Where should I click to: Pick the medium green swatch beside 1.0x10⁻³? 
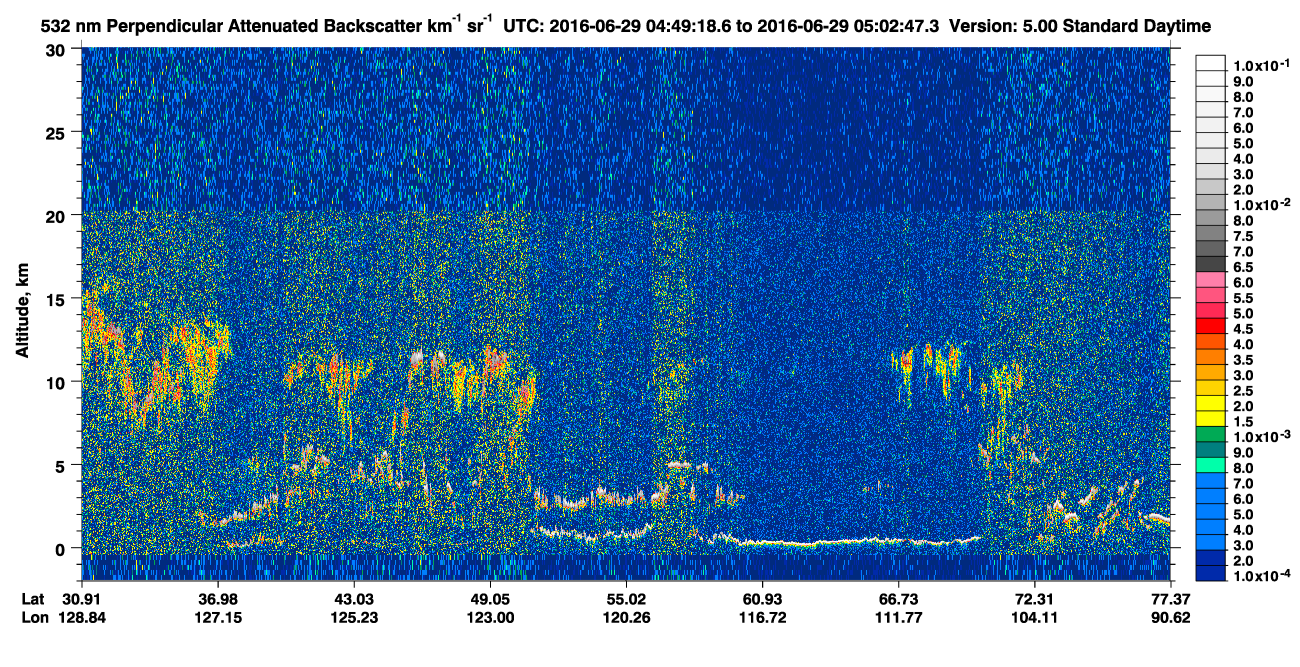[x=1210, y=434]
